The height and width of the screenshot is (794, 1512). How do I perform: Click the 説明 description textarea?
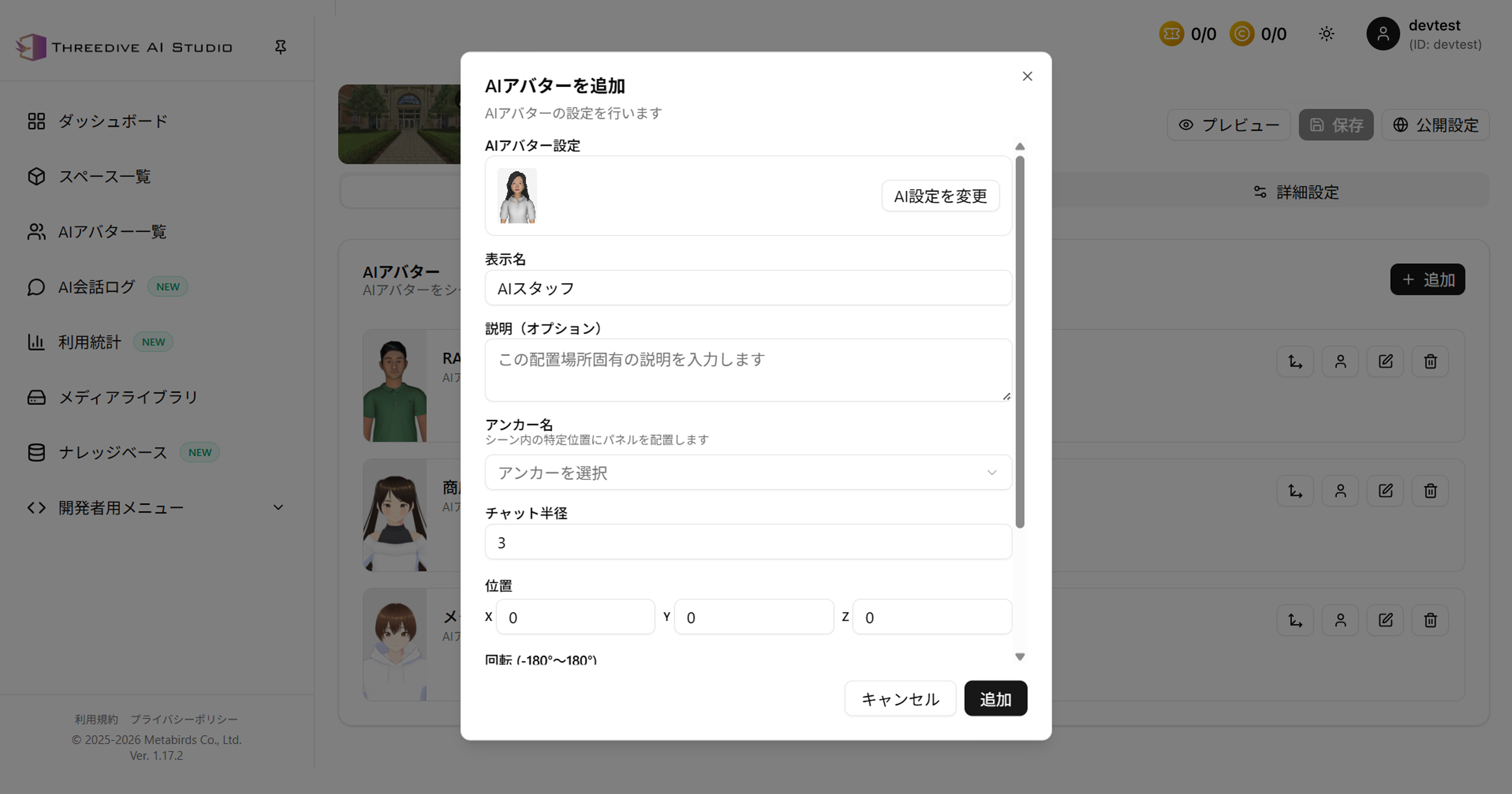pyautogui.click(x=748, y=371)
